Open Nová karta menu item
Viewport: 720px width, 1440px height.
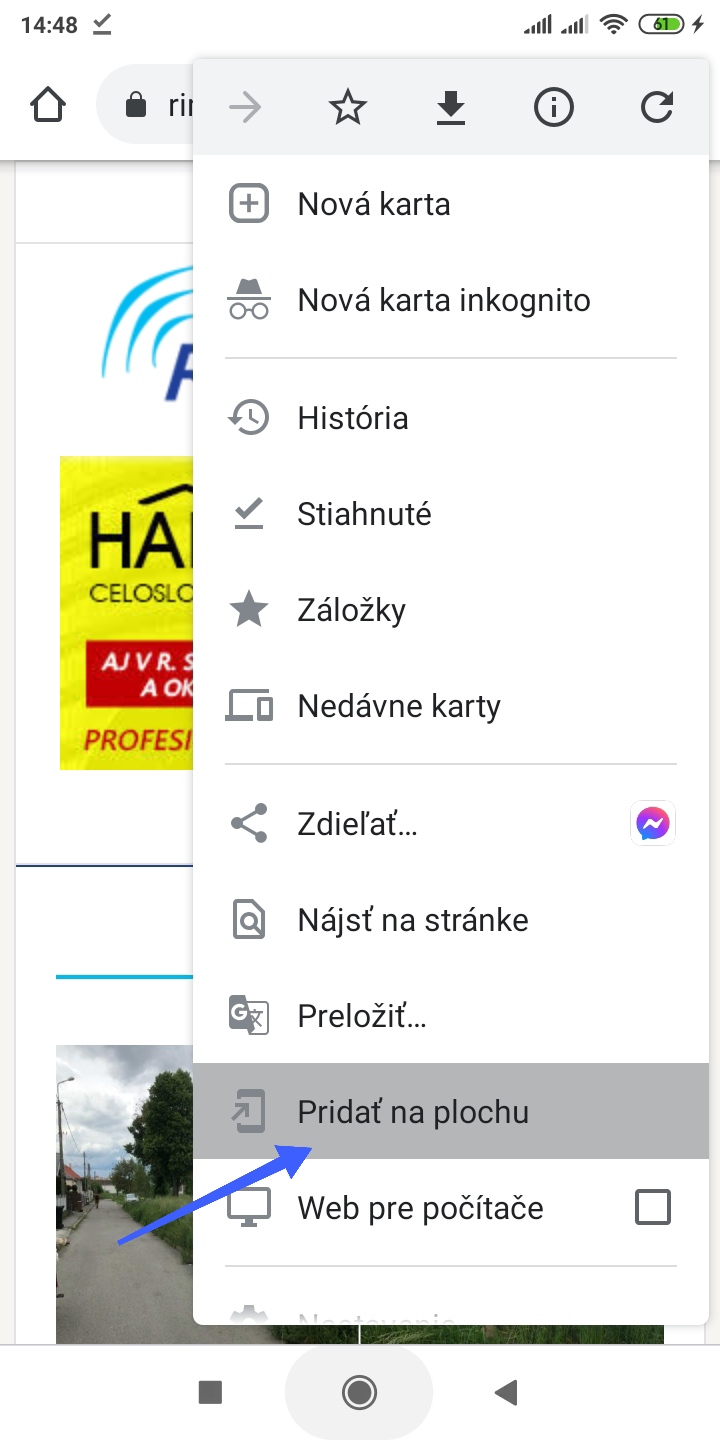[374, 204]
